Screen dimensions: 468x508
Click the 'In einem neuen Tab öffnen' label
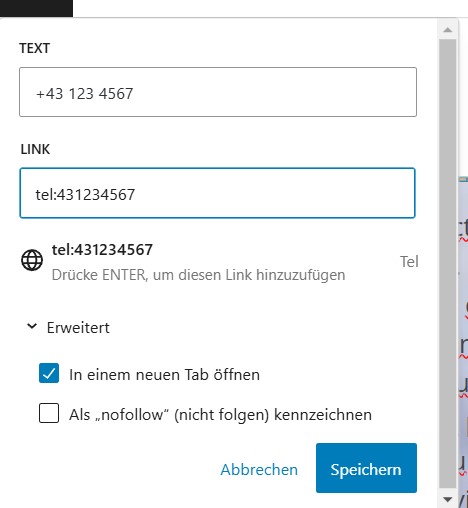pos(164,374)
